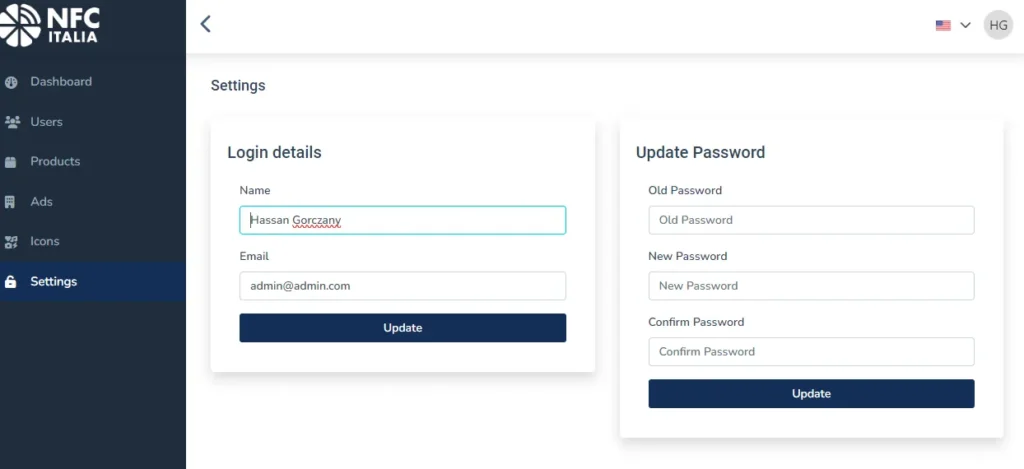Screen dimensions: 1024x469
Task: Click the Settings lock icon
Action: click(11, 282)
